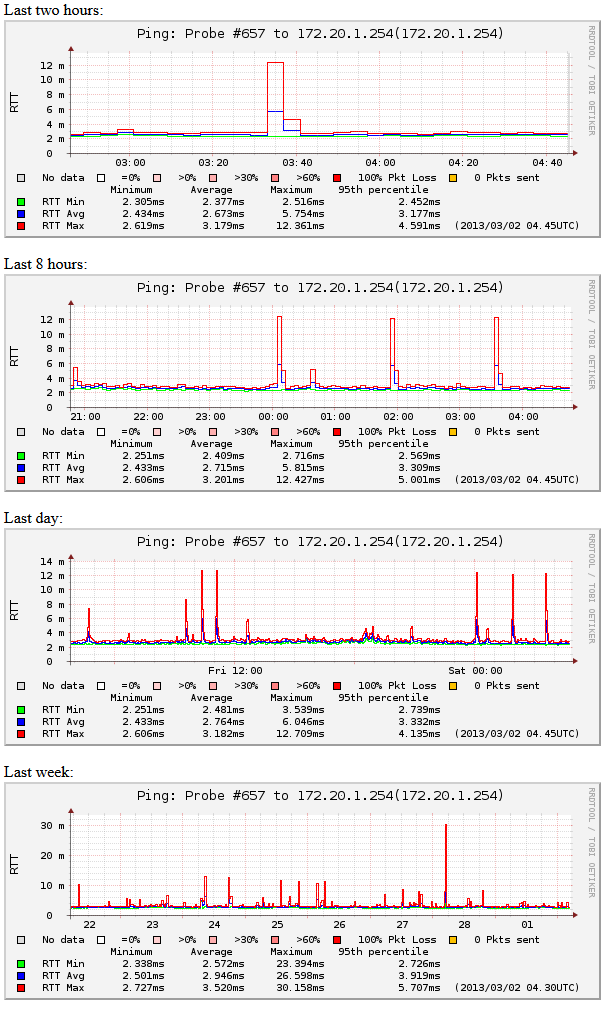Click the Ping Probe #657 title of Last day graph
The image size is (609, 1009).
319,542
